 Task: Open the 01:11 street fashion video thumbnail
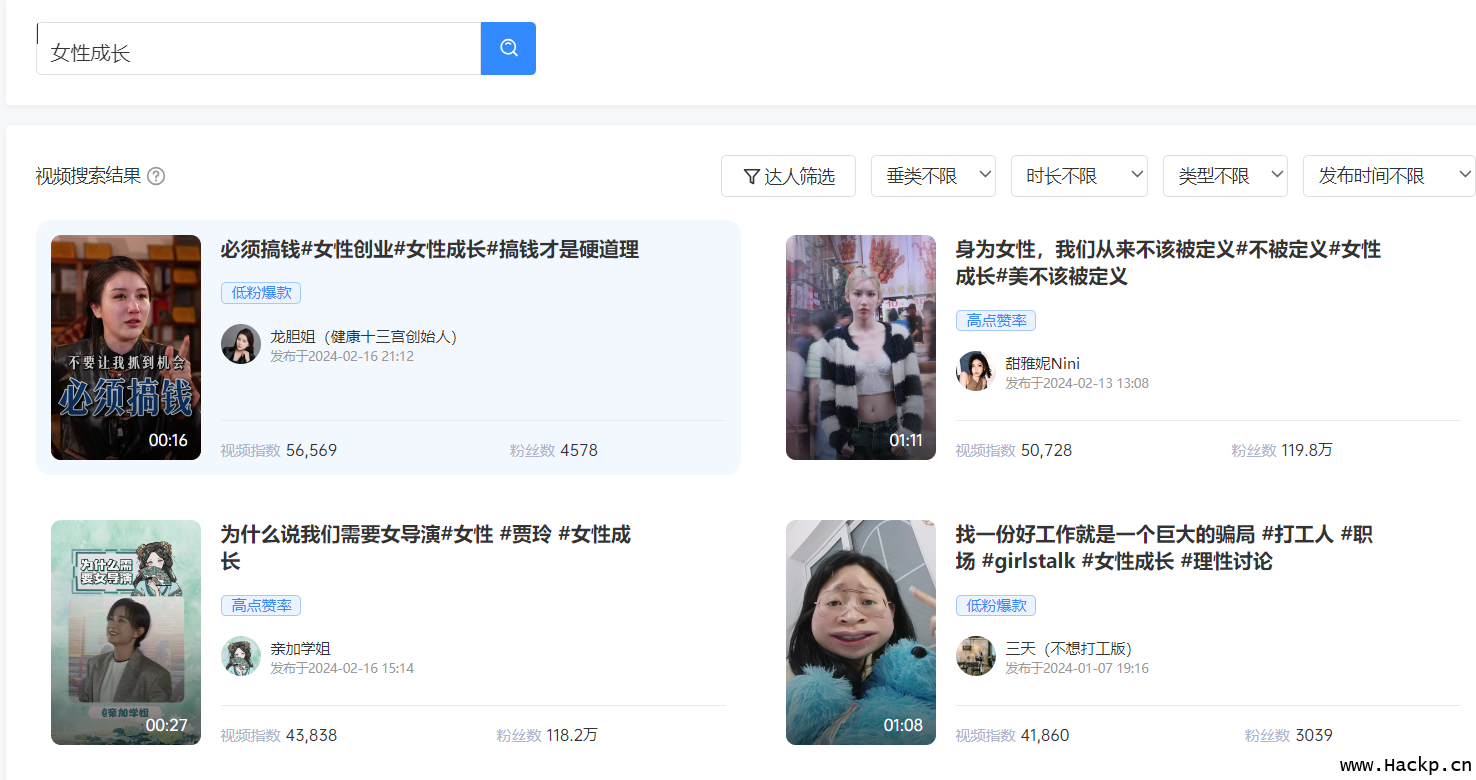coord(860,347)
